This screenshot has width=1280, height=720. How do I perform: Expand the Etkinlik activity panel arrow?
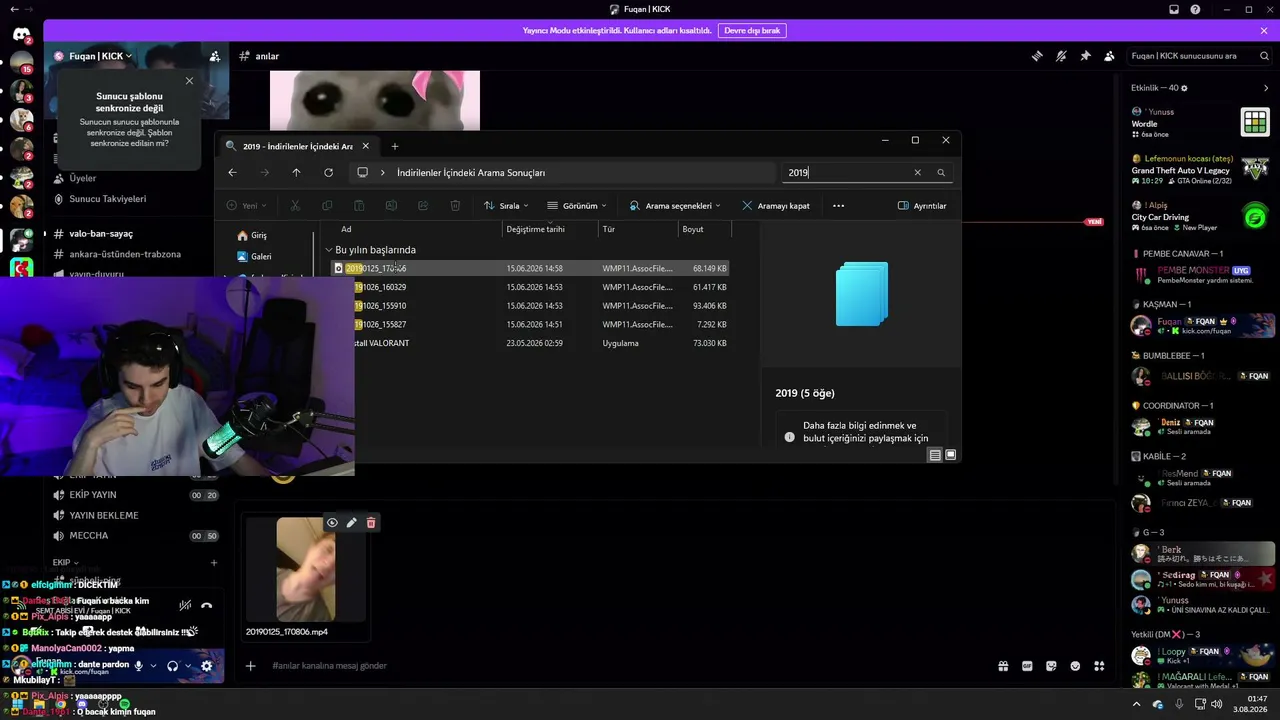1266,88
